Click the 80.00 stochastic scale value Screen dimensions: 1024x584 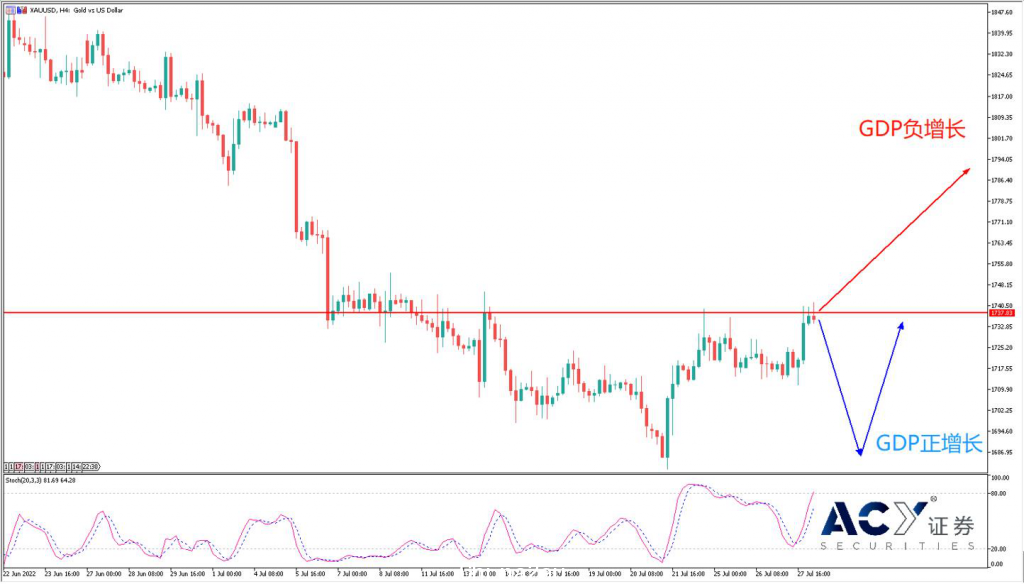coord(999,494)
